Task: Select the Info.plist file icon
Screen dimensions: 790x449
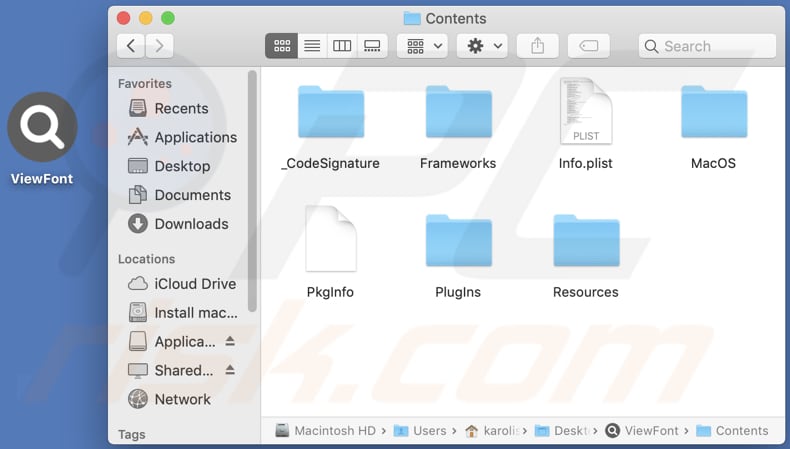Action: (586, 111)
